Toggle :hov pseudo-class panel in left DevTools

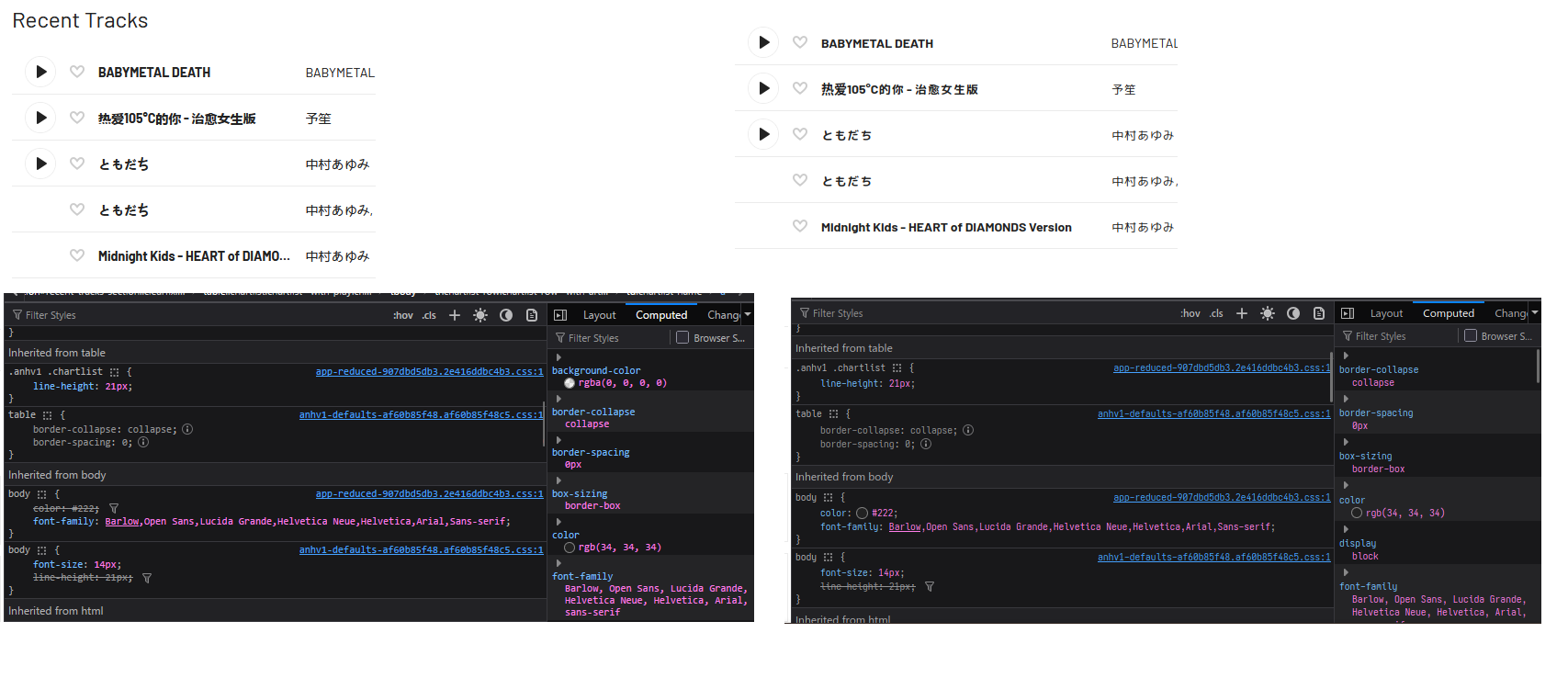403,315
